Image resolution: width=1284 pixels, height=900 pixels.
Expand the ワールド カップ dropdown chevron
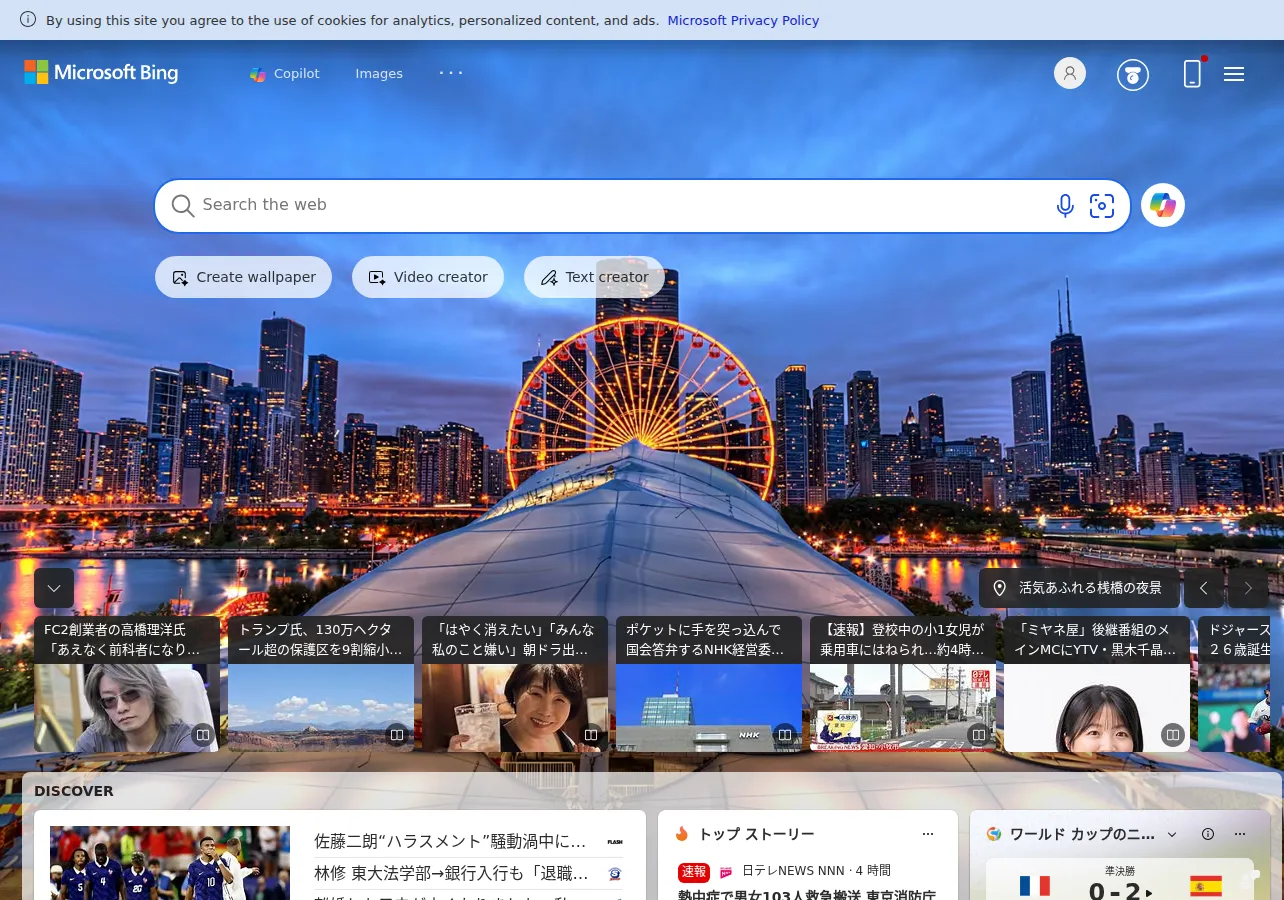(1172, 834)
